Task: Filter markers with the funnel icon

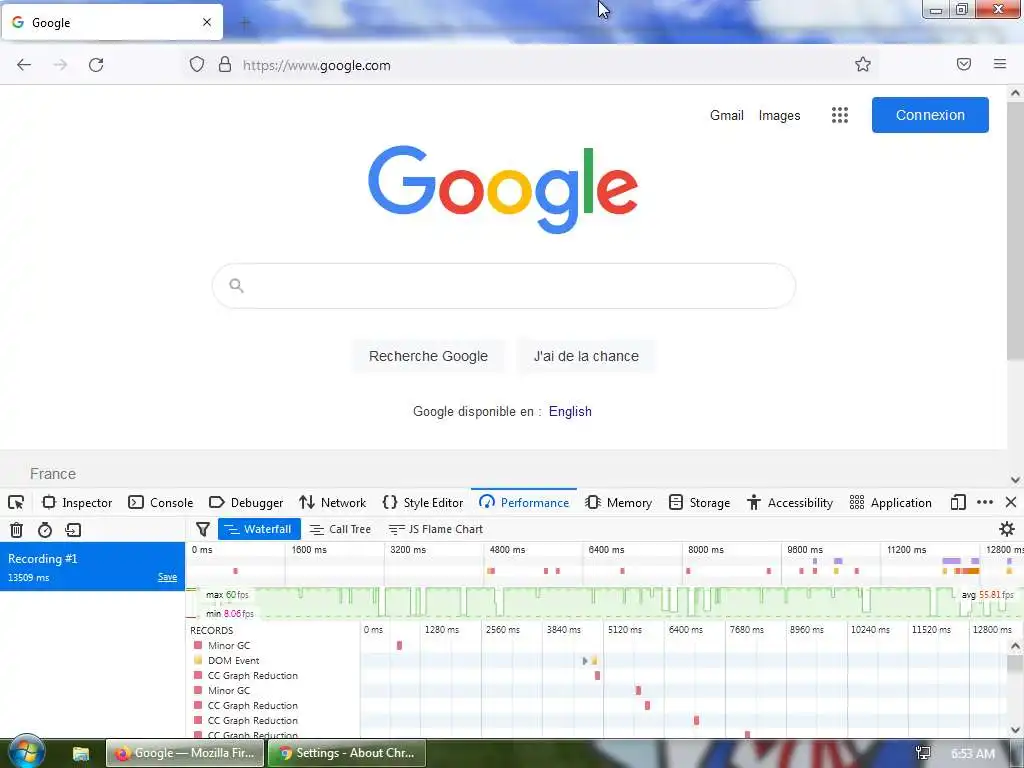Action: [x=202, y=529]
